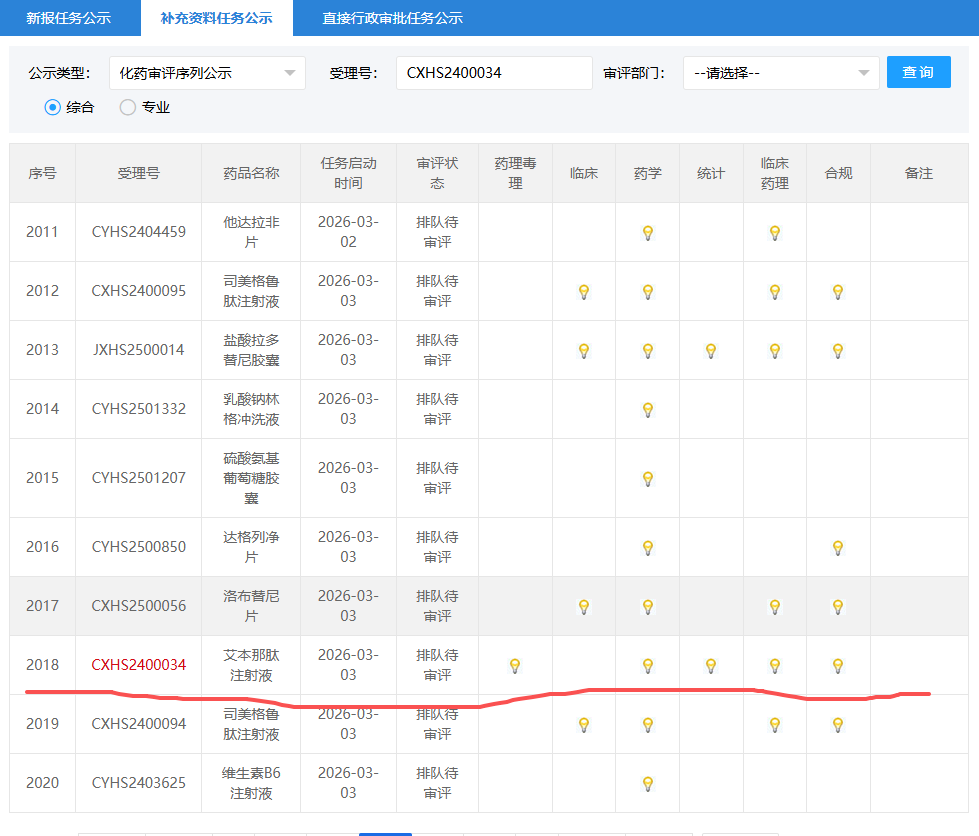Open 直接行政审批任务公示 tab
The height and width of the screenshot is (836, 979).
pyautogui.click(x=392, y=18)
